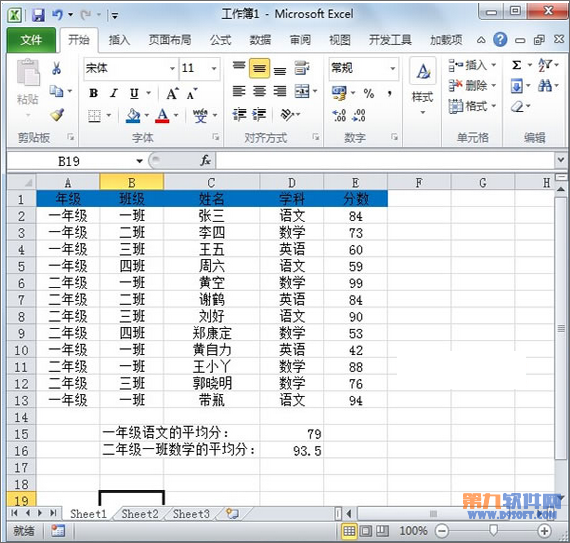Toggle Bold formatting
This screenshot has width=570, height=543.
(x=93, y=93)
